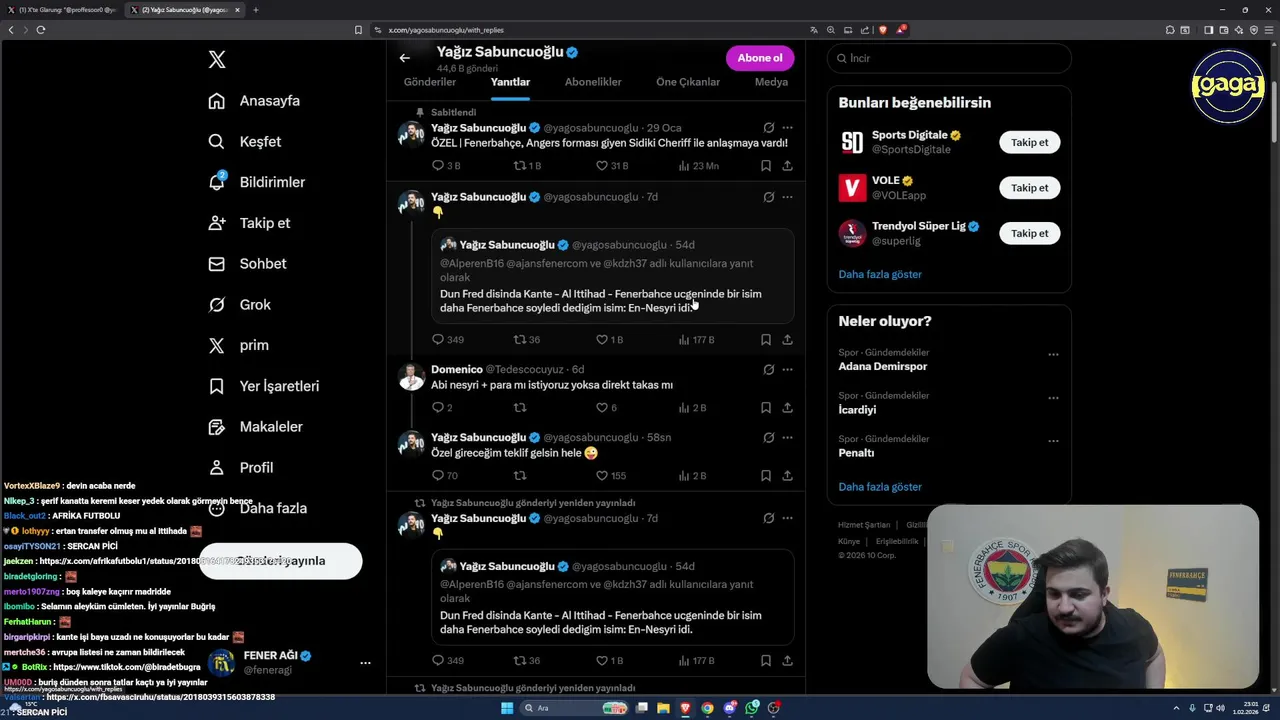This screenshot has height=720, width=1280.
Task: Open more menu on Domenico's reply
Action: click(x=787, y=370)
